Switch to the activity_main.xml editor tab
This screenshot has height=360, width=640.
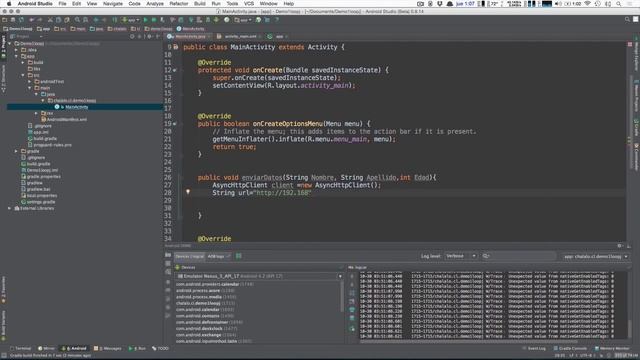(x=240, y=36)
